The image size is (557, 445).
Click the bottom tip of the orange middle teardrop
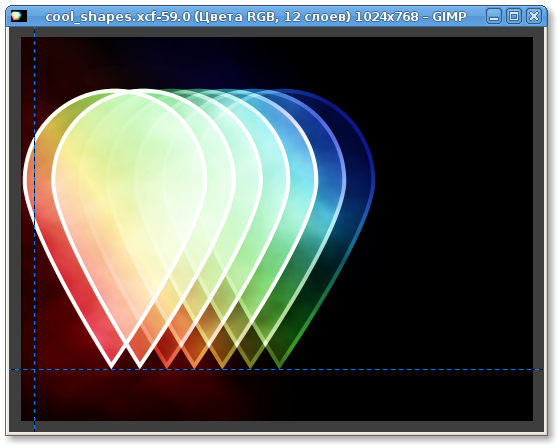(194, 367)
